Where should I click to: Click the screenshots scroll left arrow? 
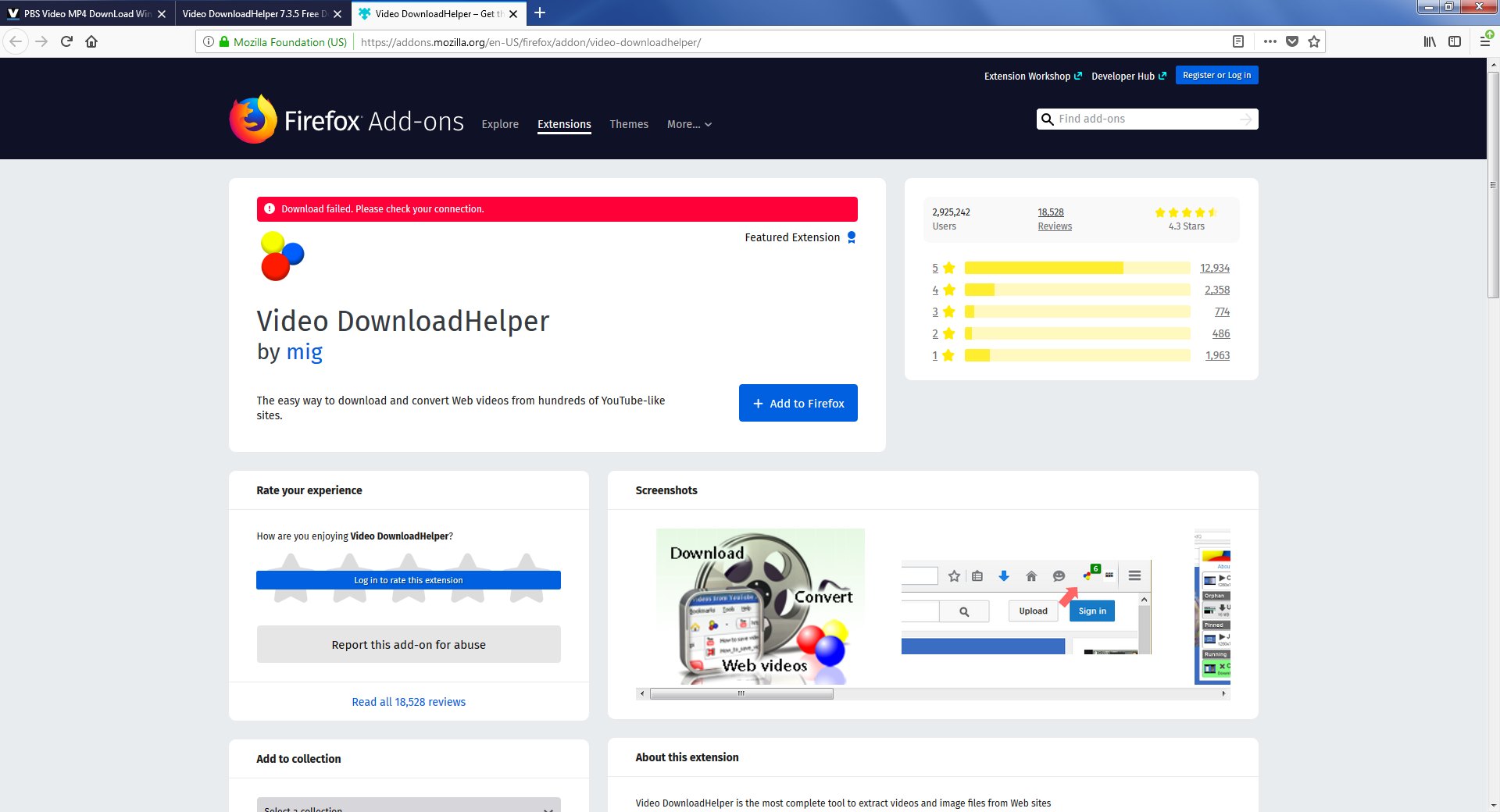pyautogui.click(x=642, y=693)
